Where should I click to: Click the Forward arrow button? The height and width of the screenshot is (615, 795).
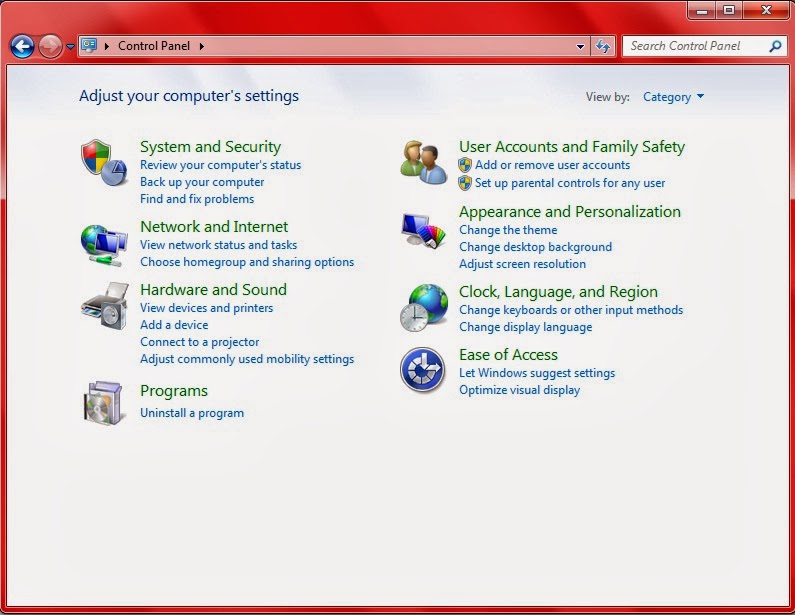(50, 47)
